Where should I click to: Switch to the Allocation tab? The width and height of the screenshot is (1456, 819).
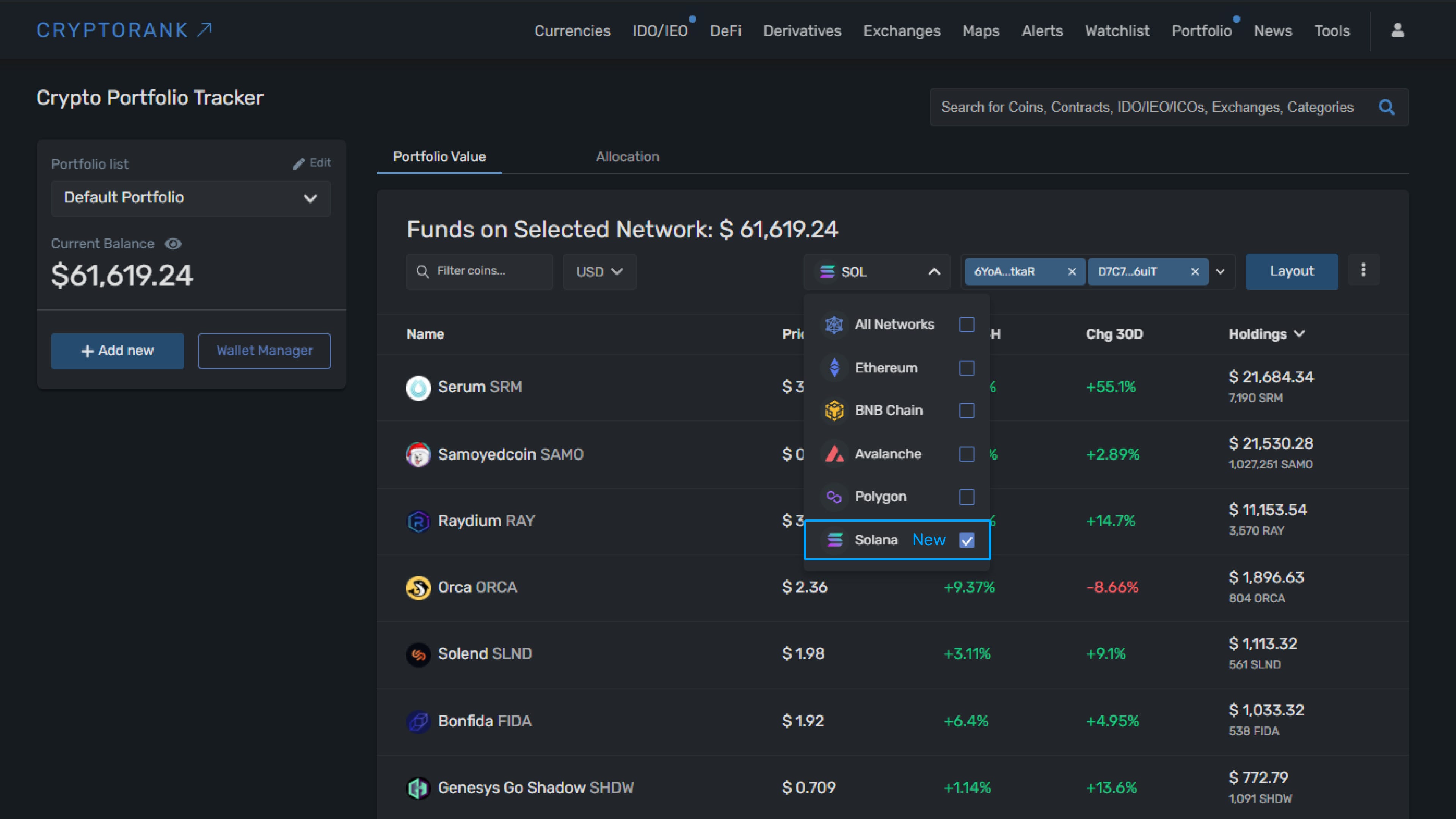(x=628, y=157)
